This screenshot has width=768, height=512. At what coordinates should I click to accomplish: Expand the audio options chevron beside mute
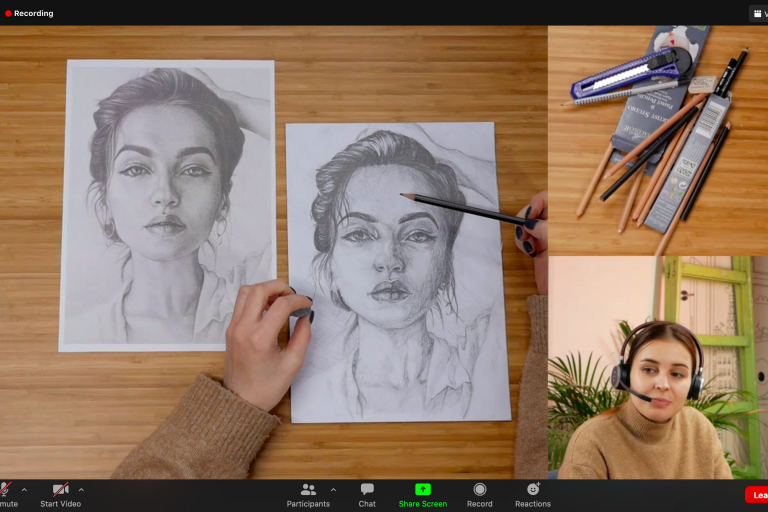[24, 490]
